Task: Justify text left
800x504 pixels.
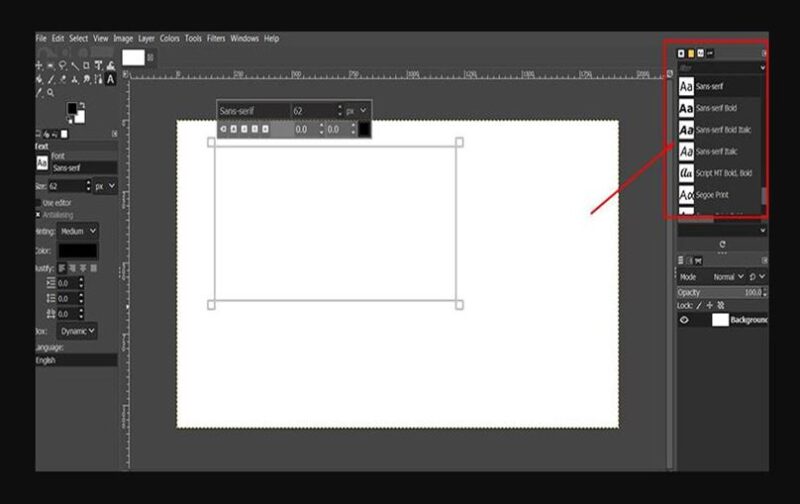Action: pos(62,268)
